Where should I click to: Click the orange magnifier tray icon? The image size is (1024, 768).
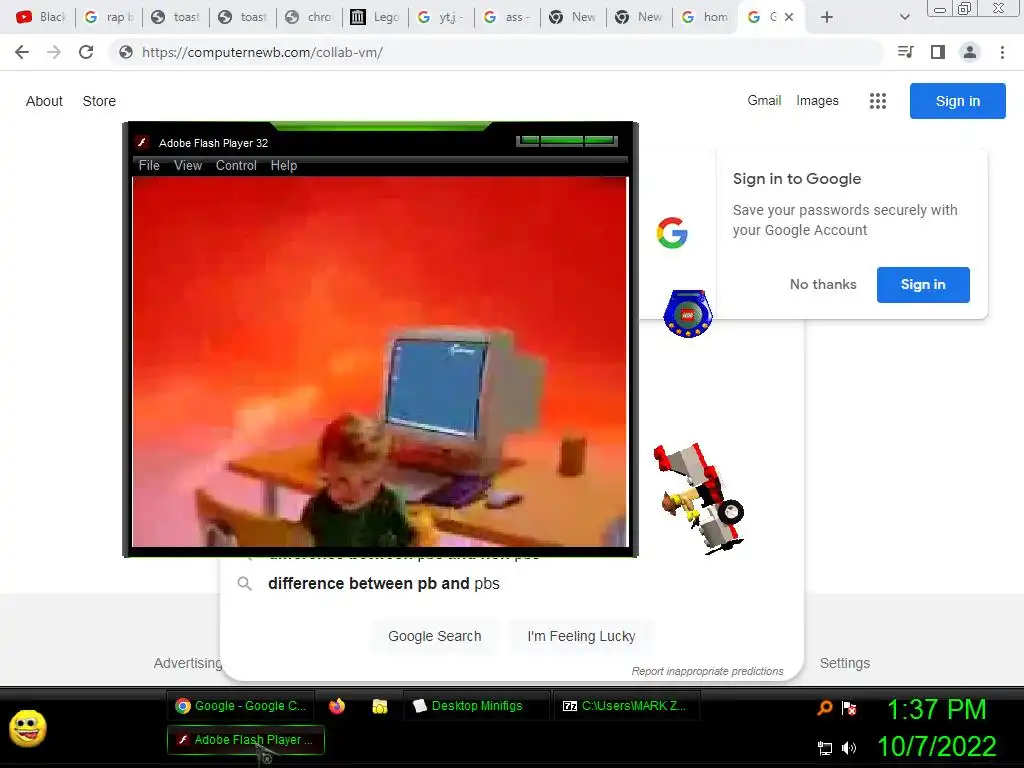point(825,707)
